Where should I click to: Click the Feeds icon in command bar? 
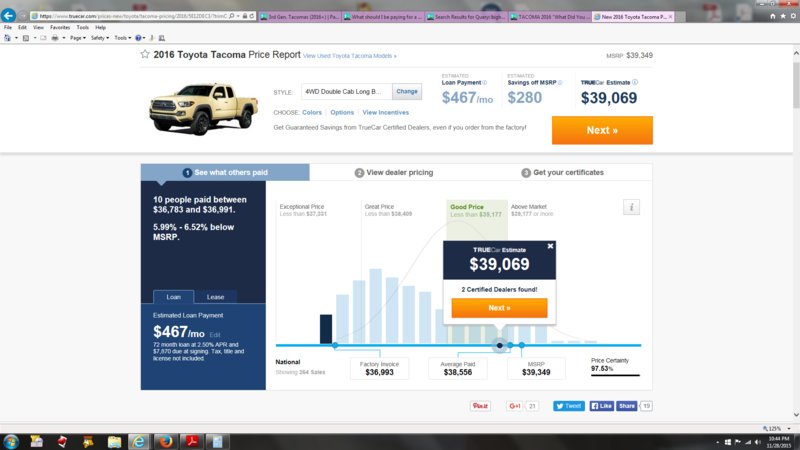26,38
